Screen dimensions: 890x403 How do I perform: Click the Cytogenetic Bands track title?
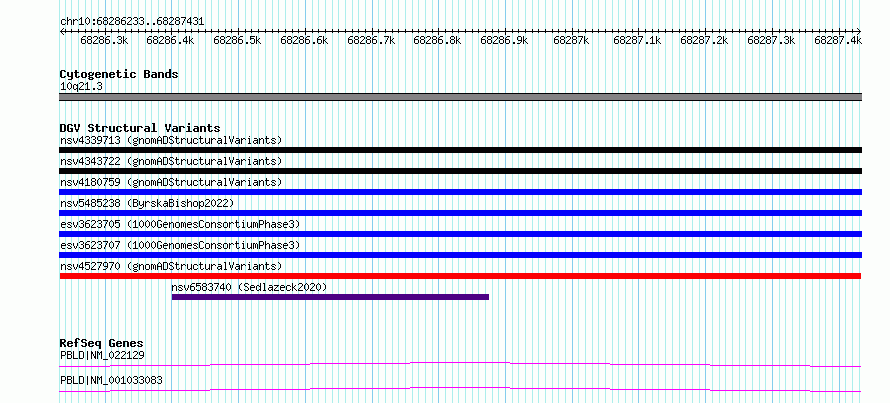pyautogui.click(x=119, y=74)
